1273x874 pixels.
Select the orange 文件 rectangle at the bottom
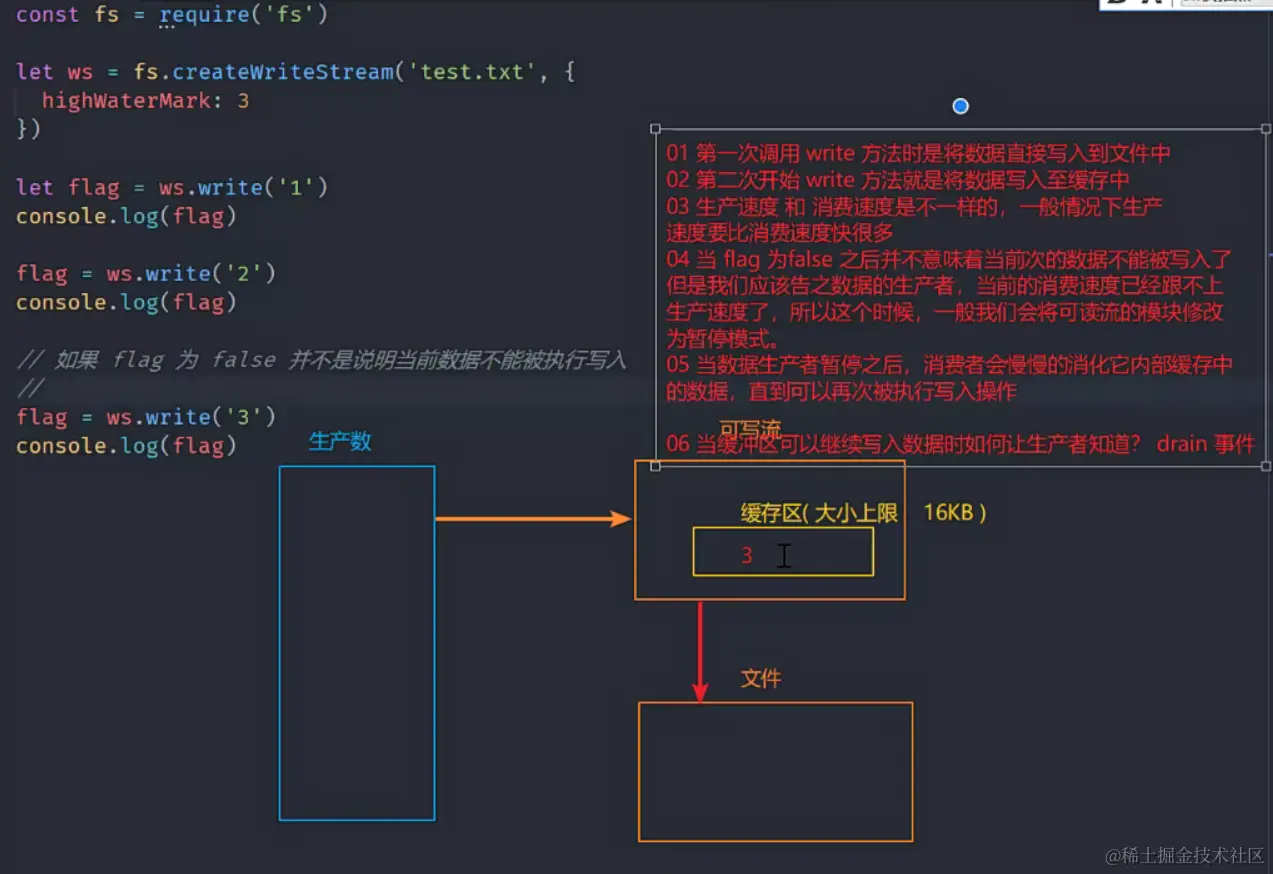click(776, 771)
